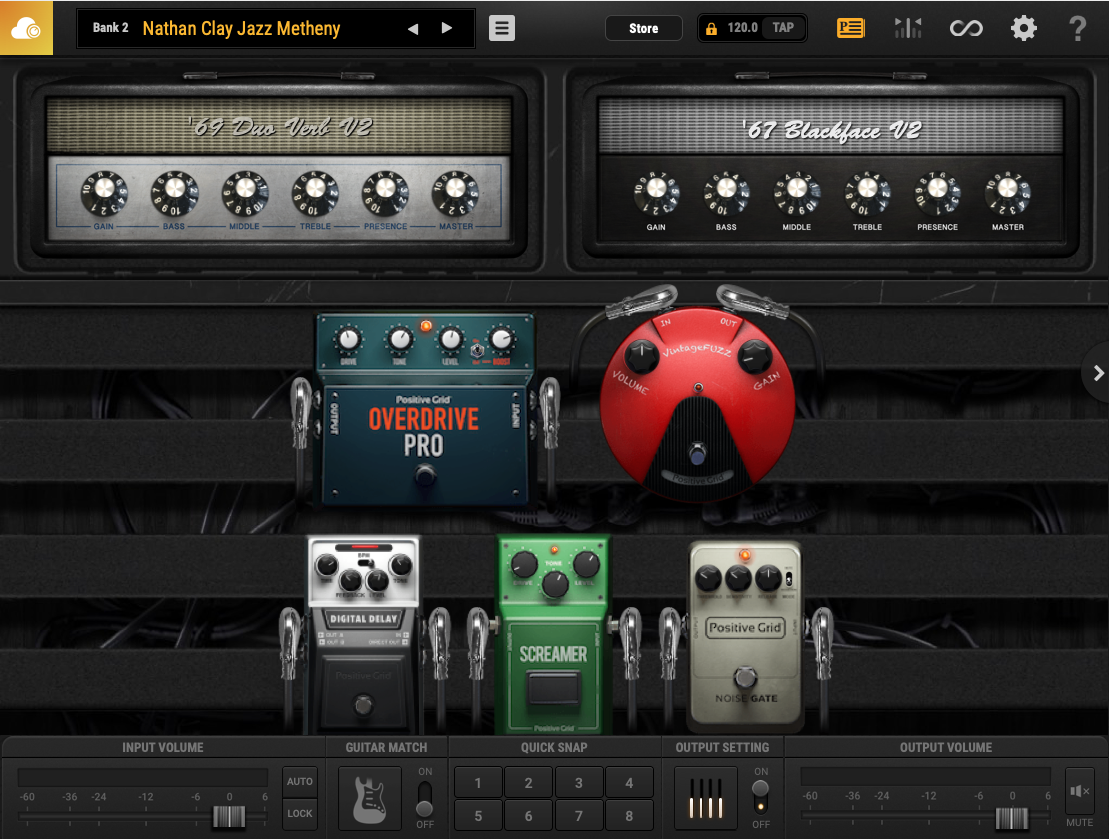Click the 120.0 BPM tempo value
This screenshot has width=1109, height=839.
click(x=742, y=28)
